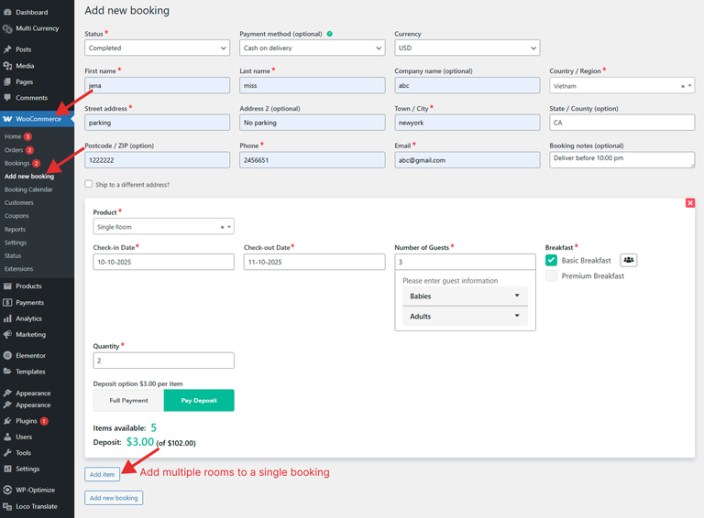This screenshot has height=518, width=704.
Task: Click the Analytics chart icon
Action: click(8, 318)
